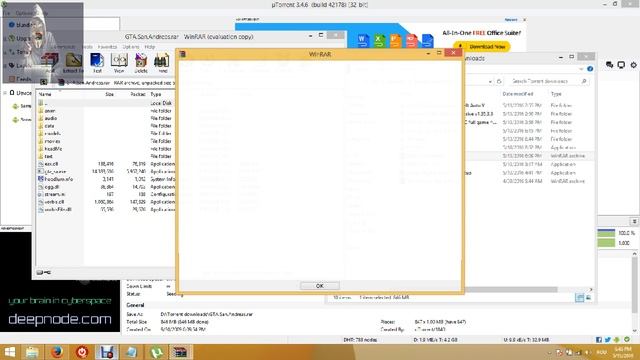Open uTorrent remote monitor icon
640x360 pixels.
coord(621,64)
